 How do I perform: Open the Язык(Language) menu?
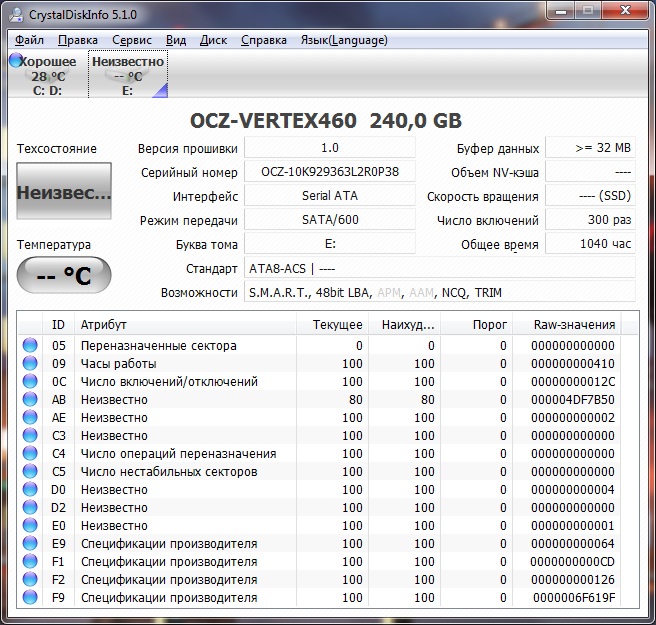(x=344, y=40)
